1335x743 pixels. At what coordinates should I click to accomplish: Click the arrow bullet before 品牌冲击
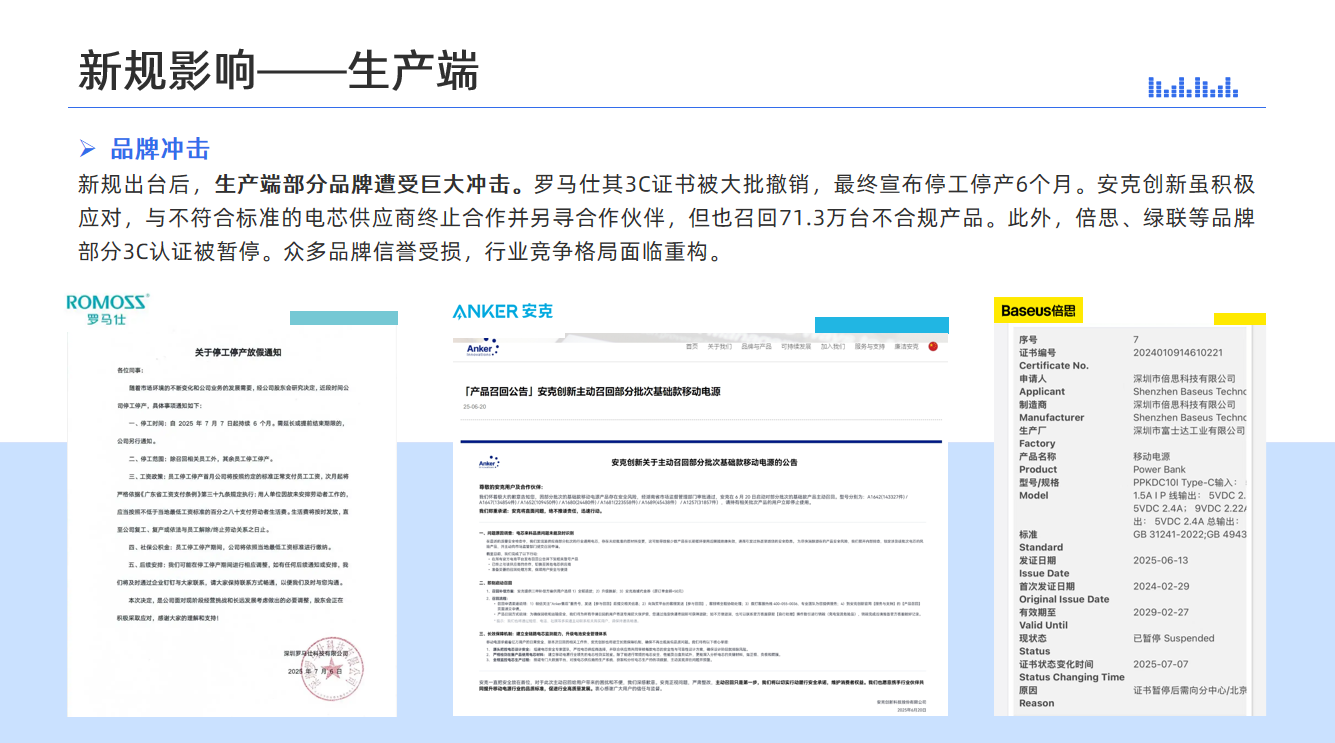pos(88,150)
